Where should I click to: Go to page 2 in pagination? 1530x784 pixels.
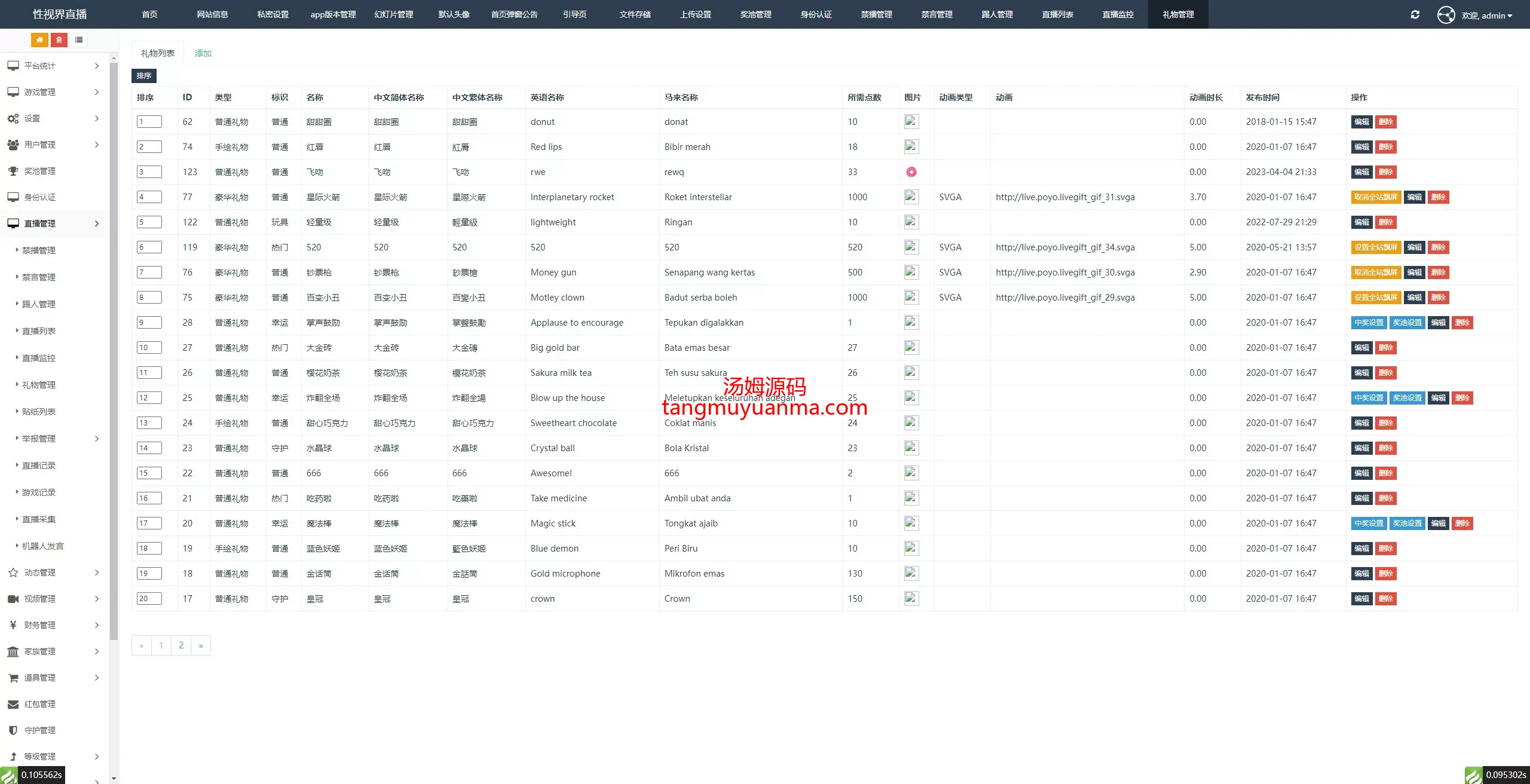click(181, 645)
